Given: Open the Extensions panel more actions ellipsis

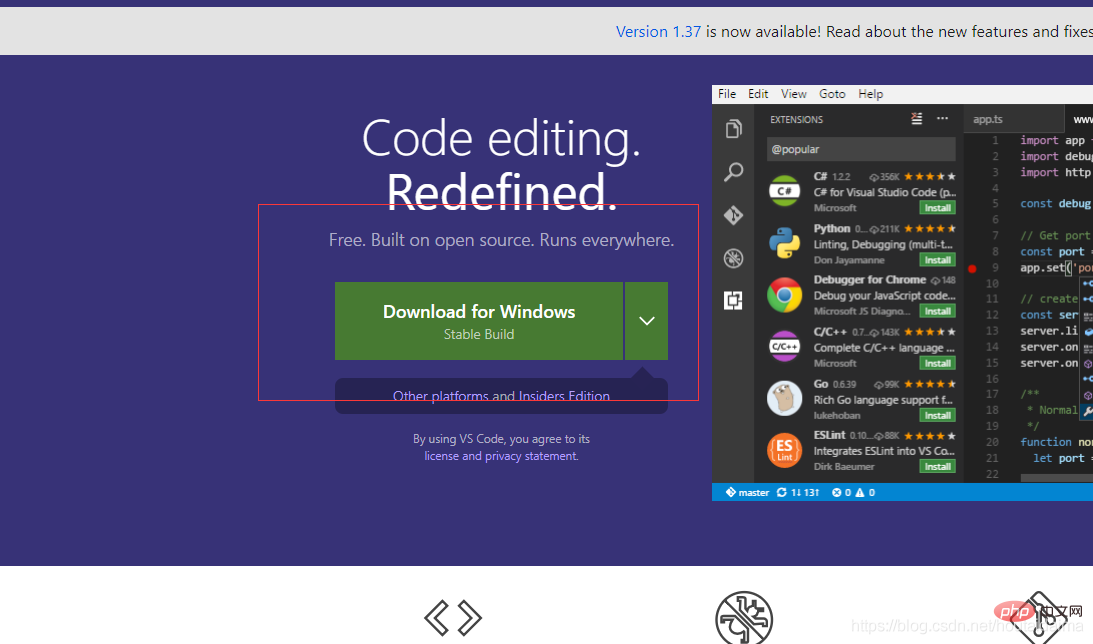Looking at the screenshot, I should coord(942,119).
